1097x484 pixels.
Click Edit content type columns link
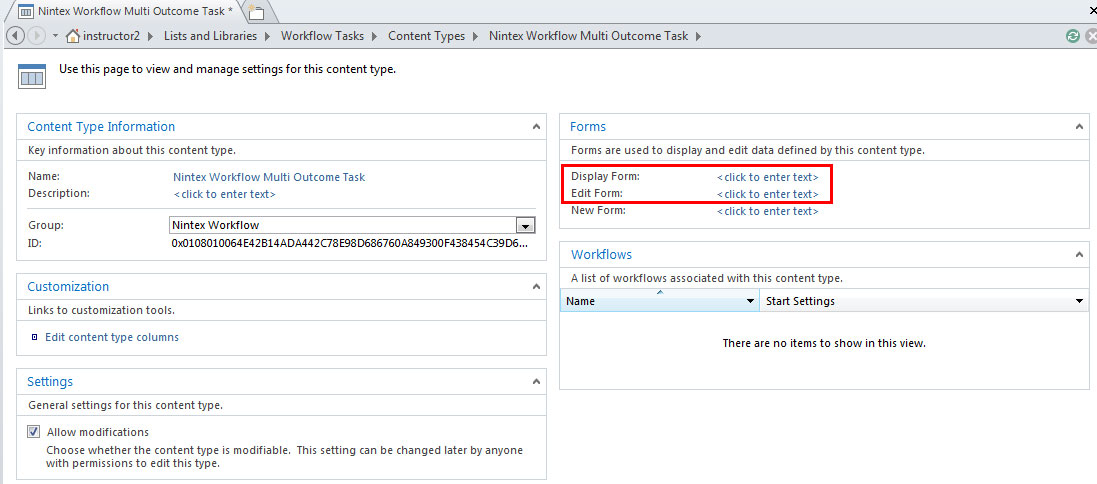coord(112,337)
